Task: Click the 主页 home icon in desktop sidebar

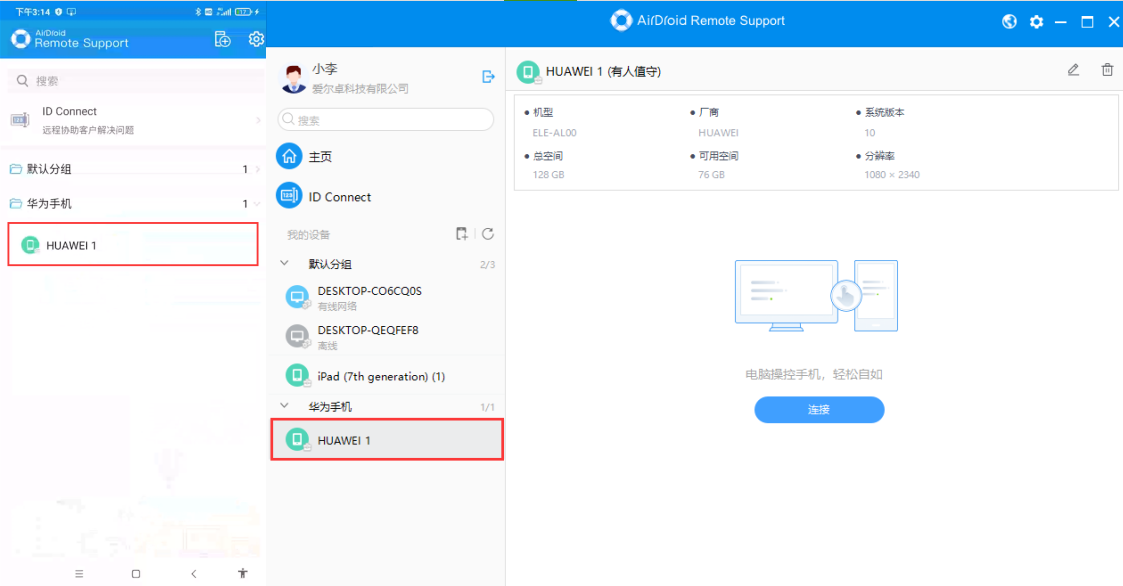Action: point(289,156)
